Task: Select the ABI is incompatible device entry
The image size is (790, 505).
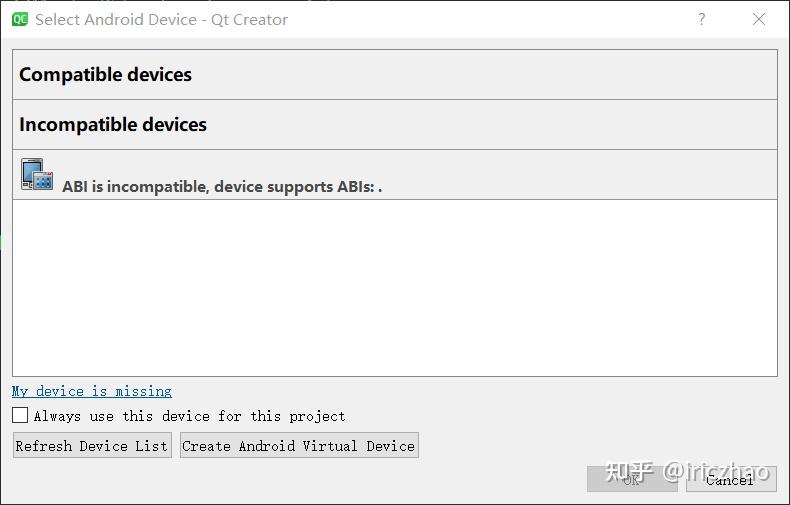Action: point(222,186)
